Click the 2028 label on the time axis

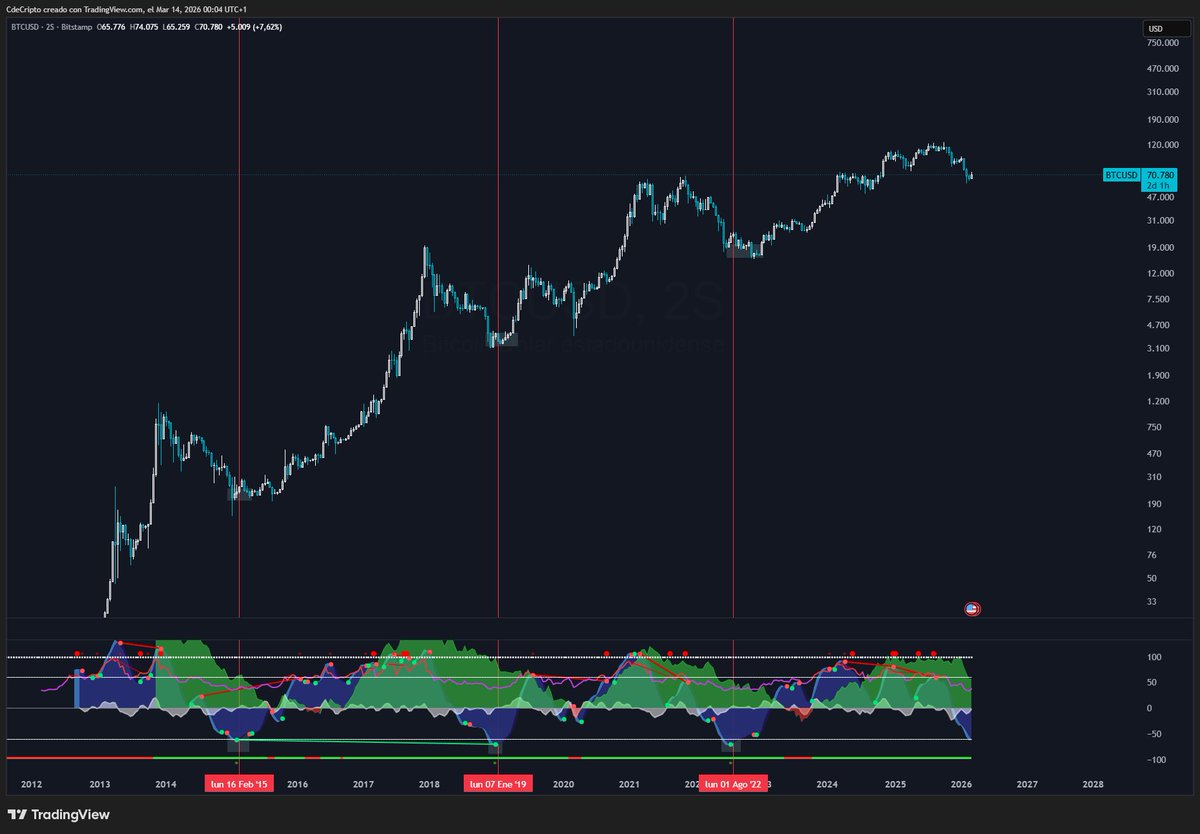pos(1093,785)
